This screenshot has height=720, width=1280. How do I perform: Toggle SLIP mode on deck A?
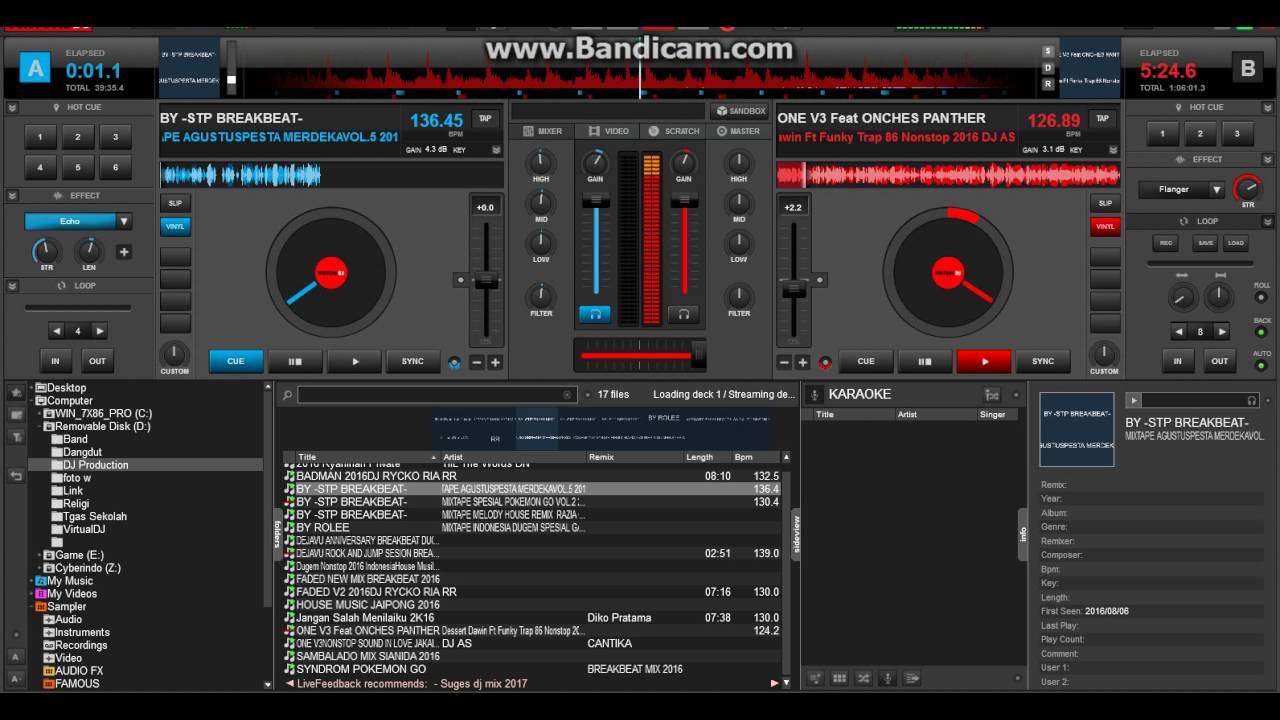click(175, 203)
